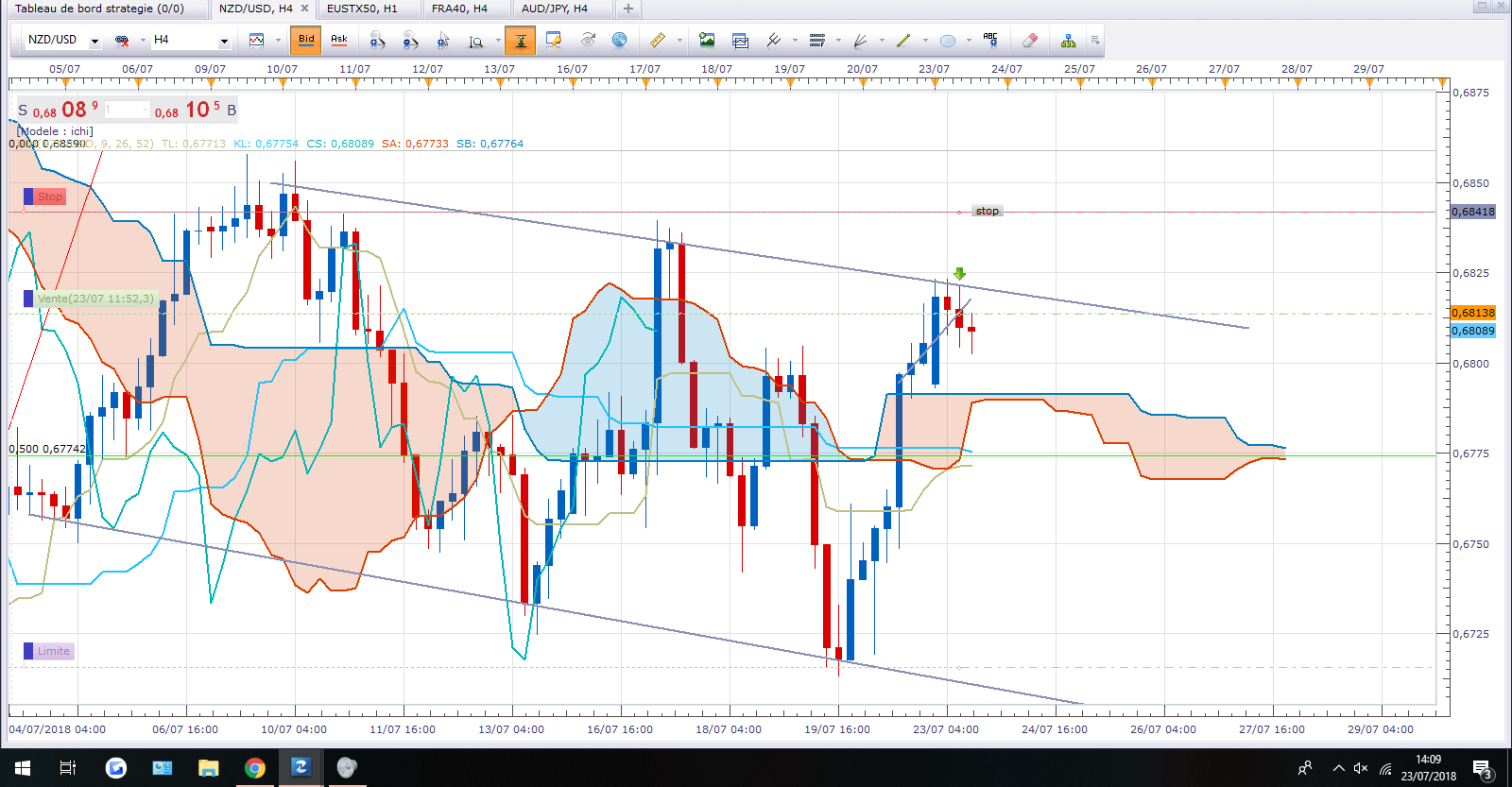The image size is (1512, 787).
Task: Click the Stop order label on chart
Action: [x=50, y=197]
